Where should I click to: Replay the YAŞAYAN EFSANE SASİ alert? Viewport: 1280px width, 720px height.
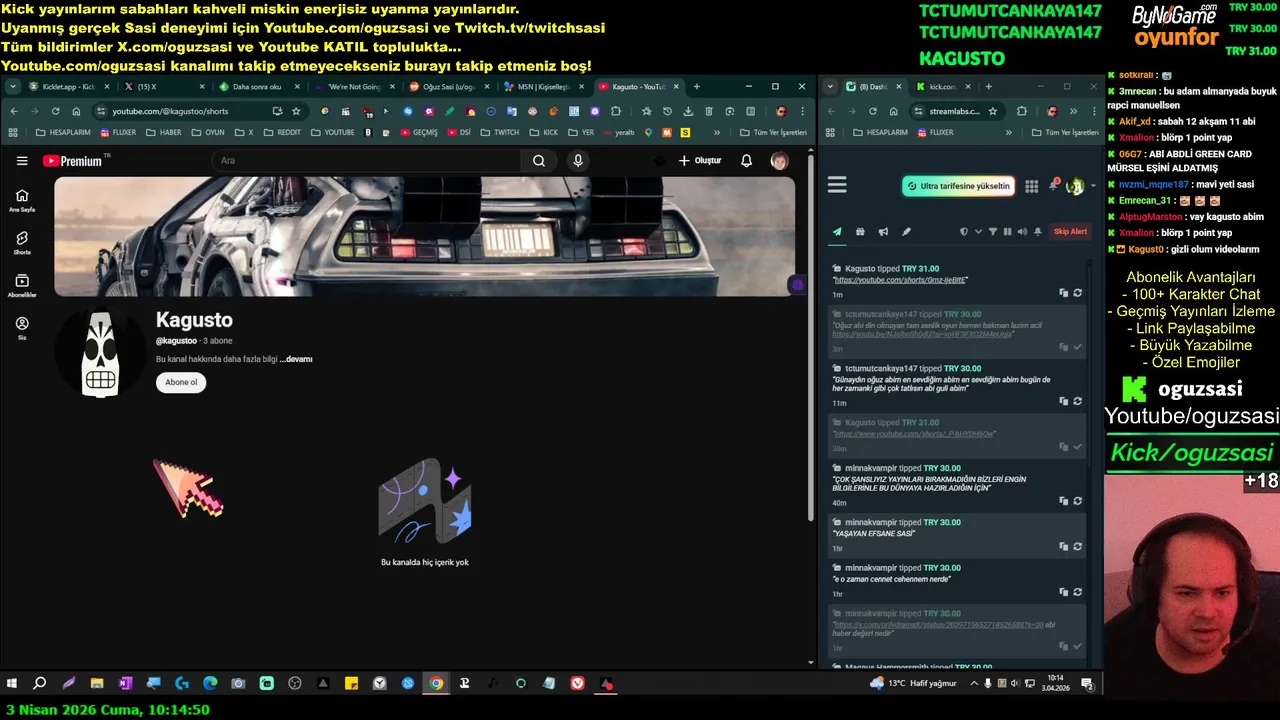(x=1077, y=547)
